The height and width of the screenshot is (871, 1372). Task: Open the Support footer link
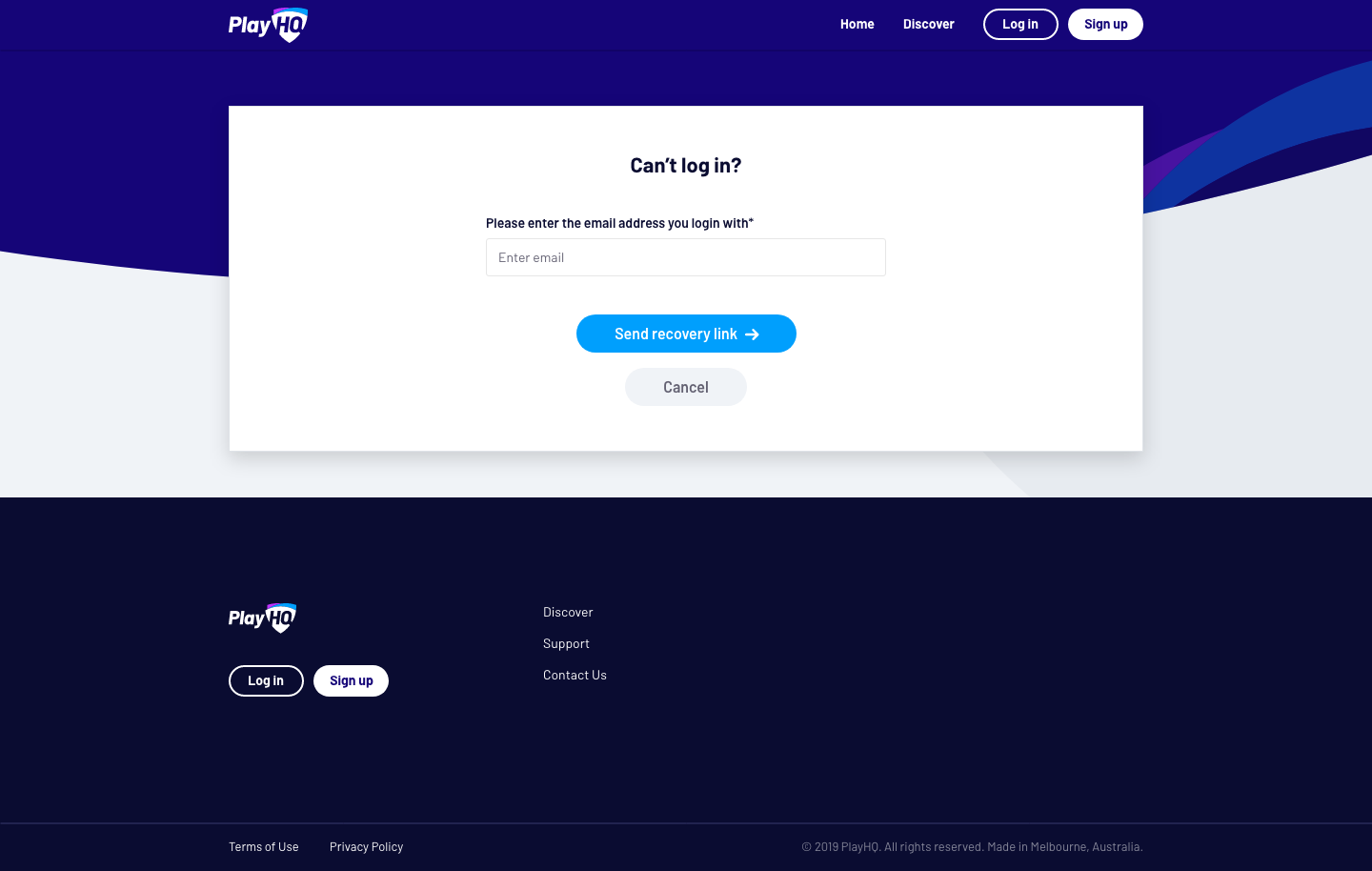[566, 643]
